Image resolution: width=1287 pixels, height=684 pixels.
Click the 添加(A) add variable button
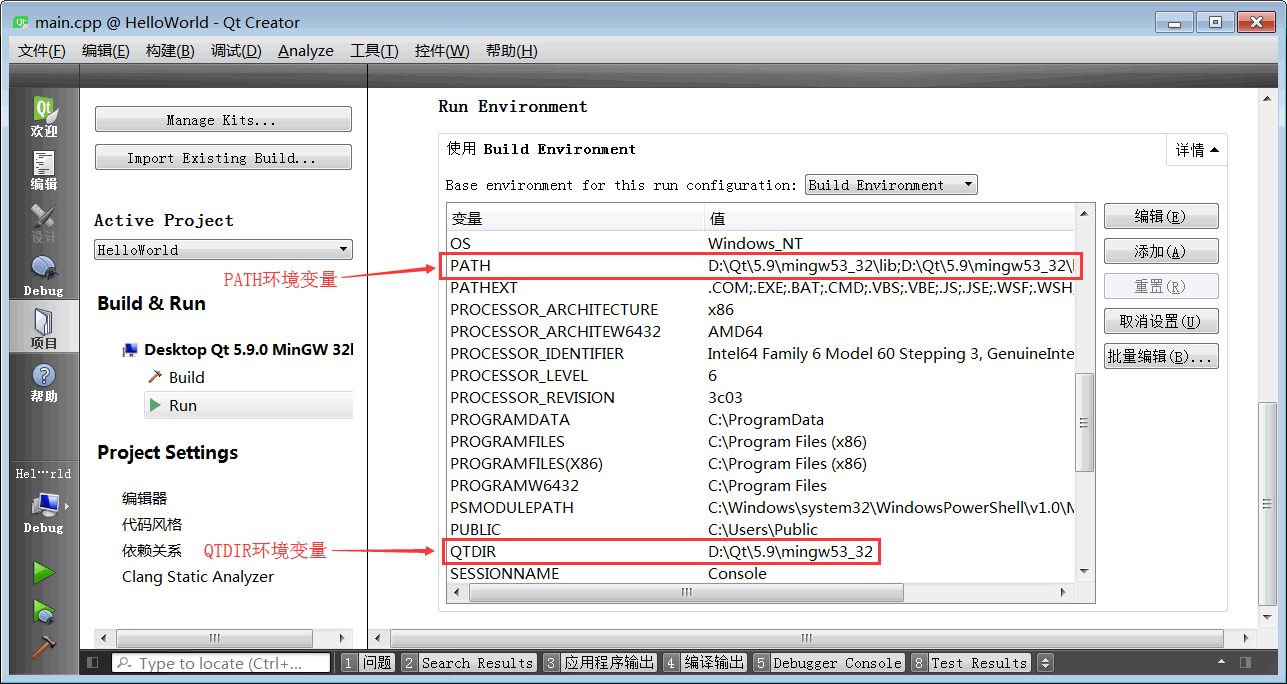pyautogui.click(x=1161, y=251)
